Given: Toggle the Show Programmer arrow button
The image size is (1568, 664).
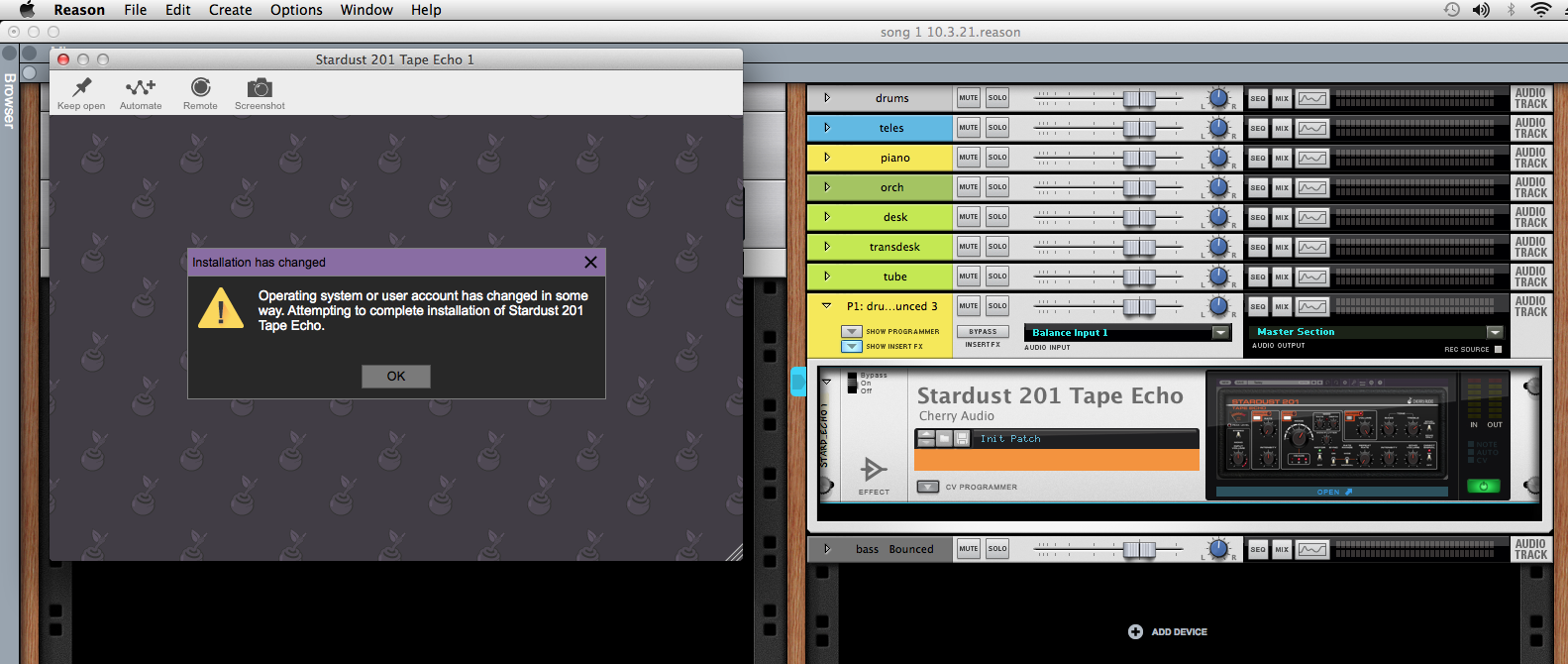Looking at the screenshot, I should tap(852, 332).
